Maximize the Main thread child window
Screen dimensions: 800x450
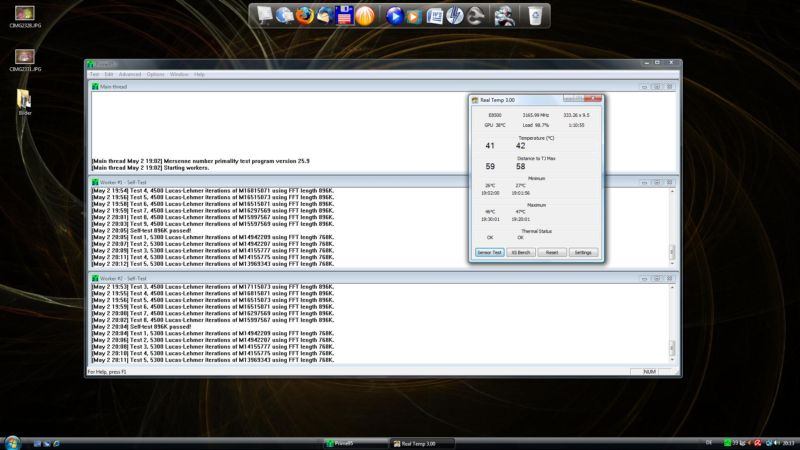coord(657,87)
